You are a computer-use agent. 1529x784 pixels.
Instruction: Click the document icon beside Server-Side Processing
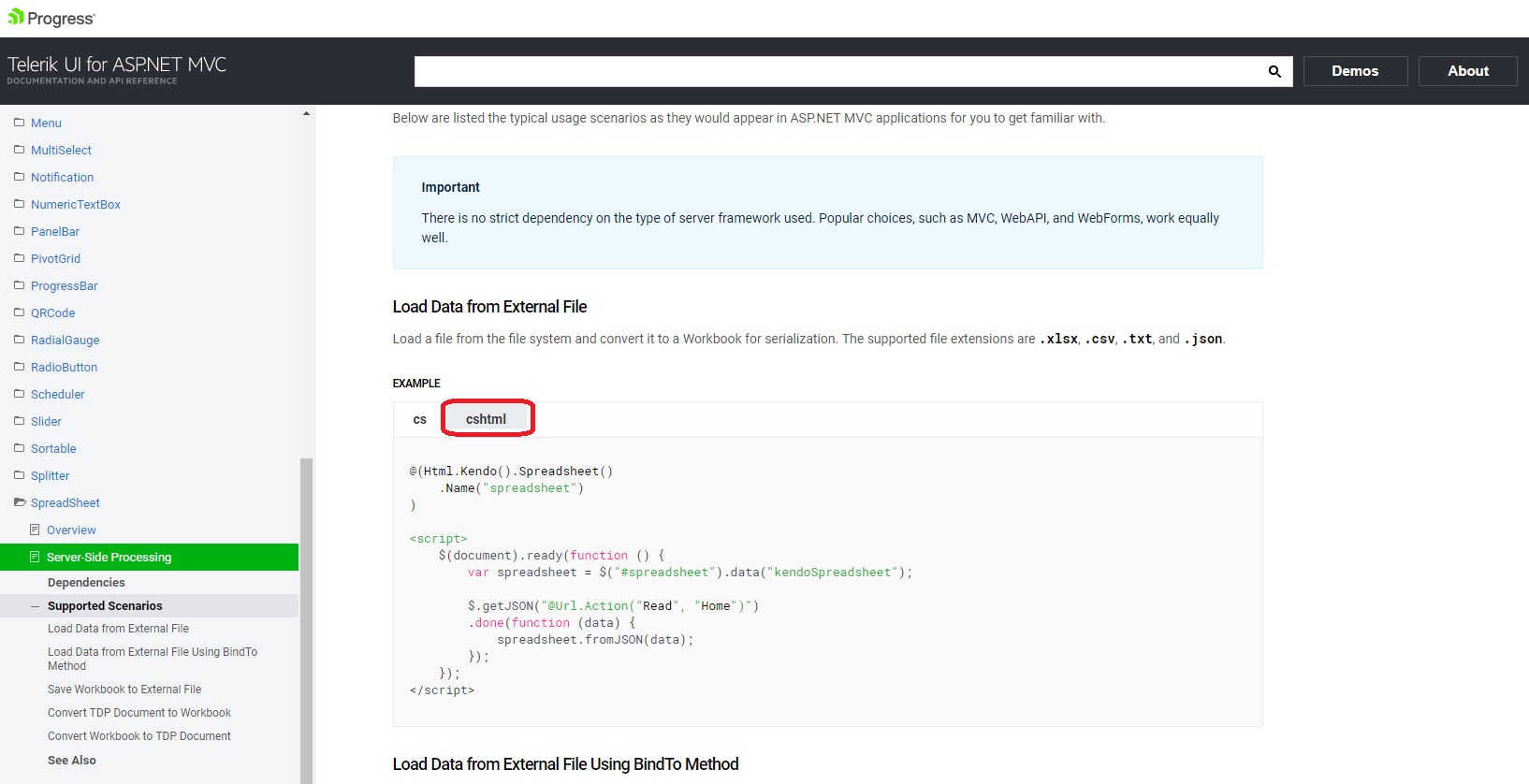tap(36, 557)
